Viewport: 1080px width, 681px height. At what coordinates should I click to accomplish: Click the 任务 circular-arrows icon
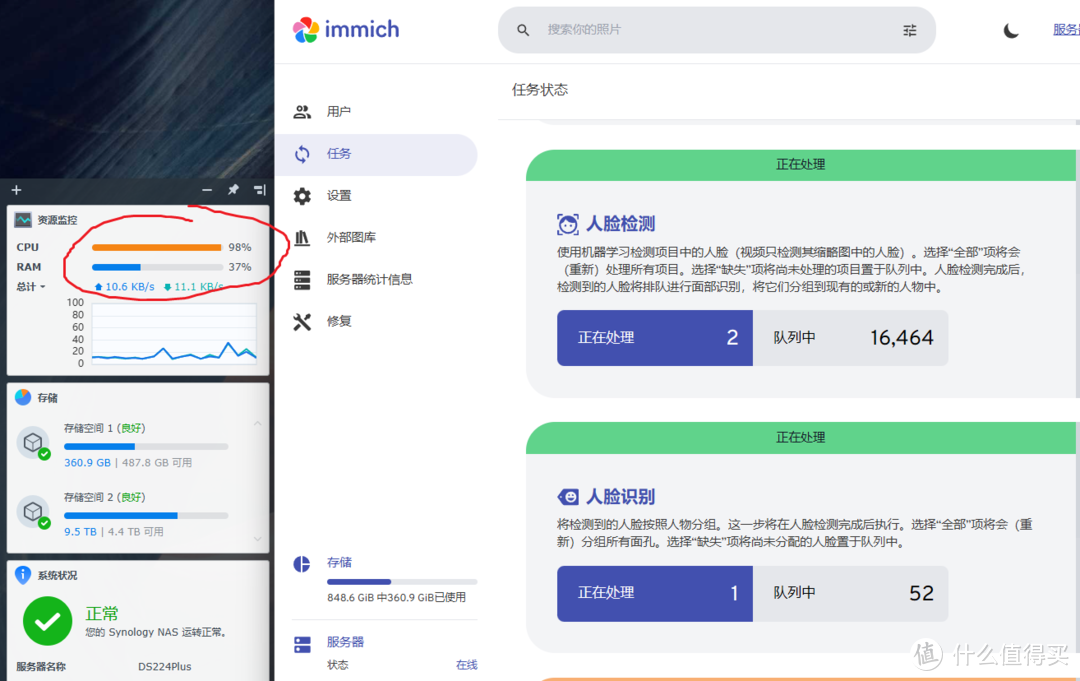click(302, 155)
